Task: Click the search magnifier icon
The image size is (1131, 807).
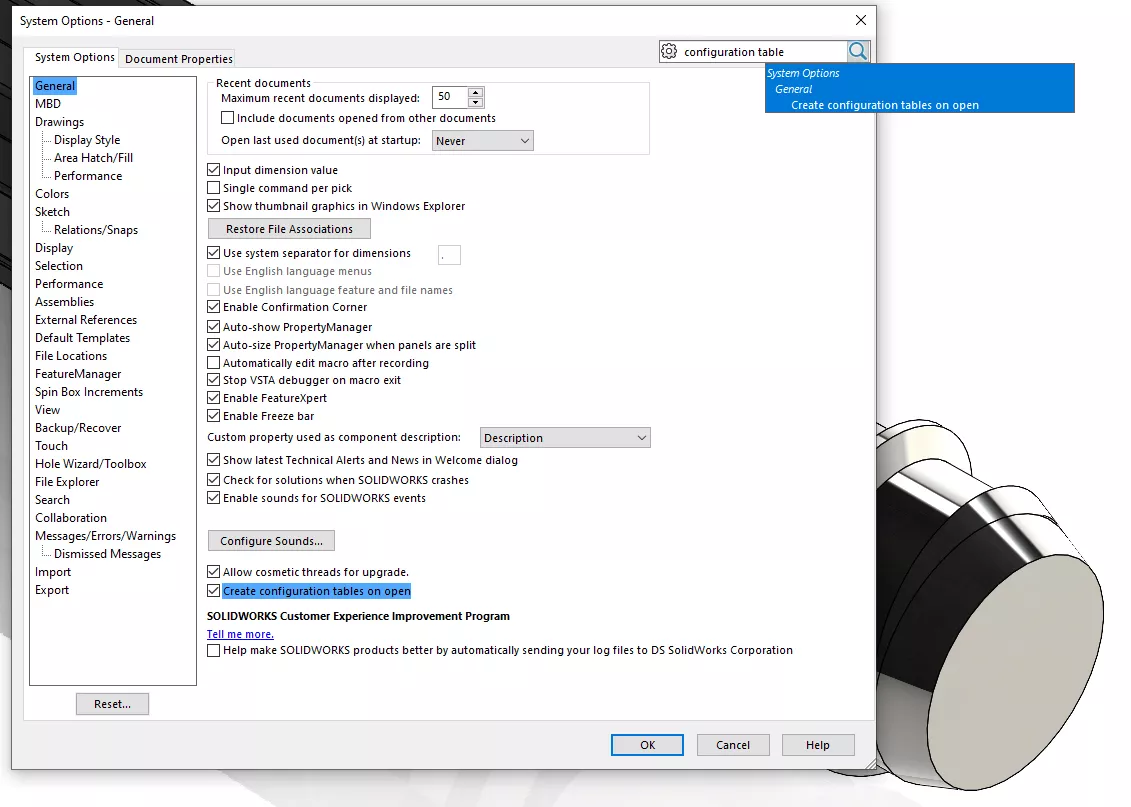Action: [858, 52]
